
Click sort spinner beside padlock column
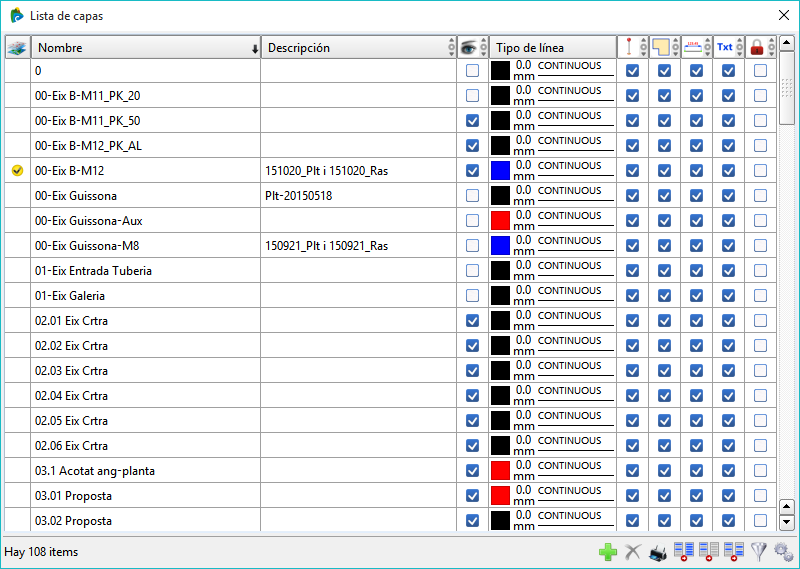771,47
